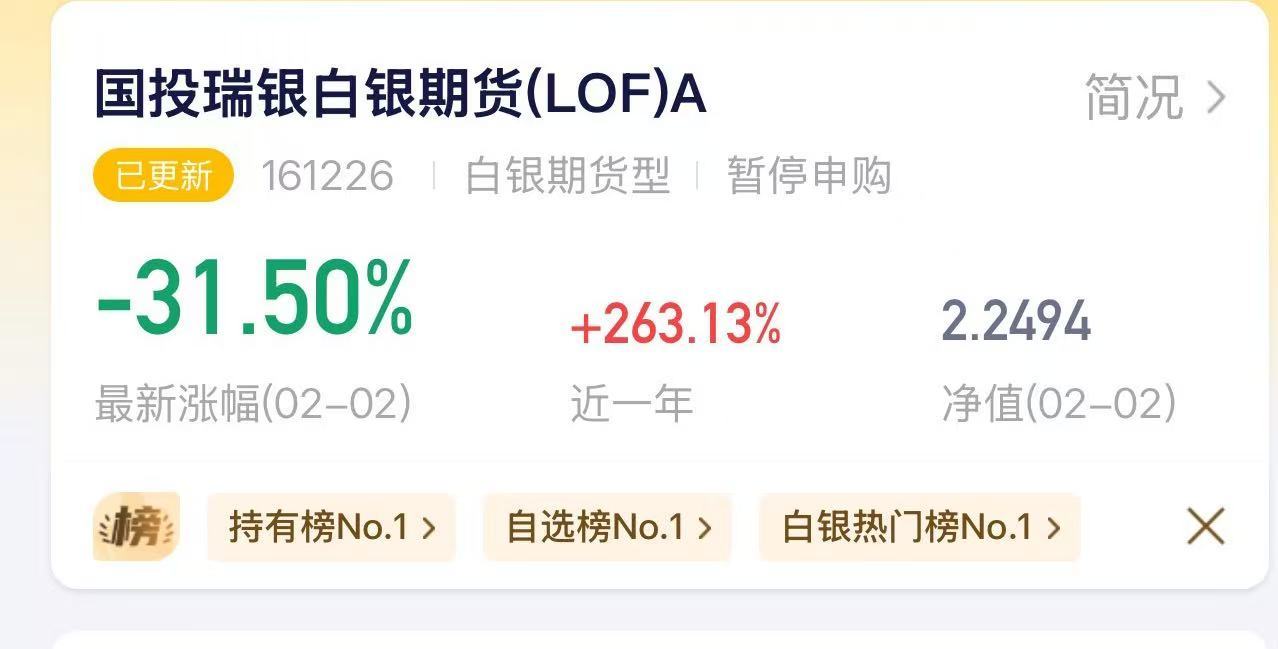Tap the yellow 已更新 status badge
The image size is (1278, 649).
click(x=163, y=176)
